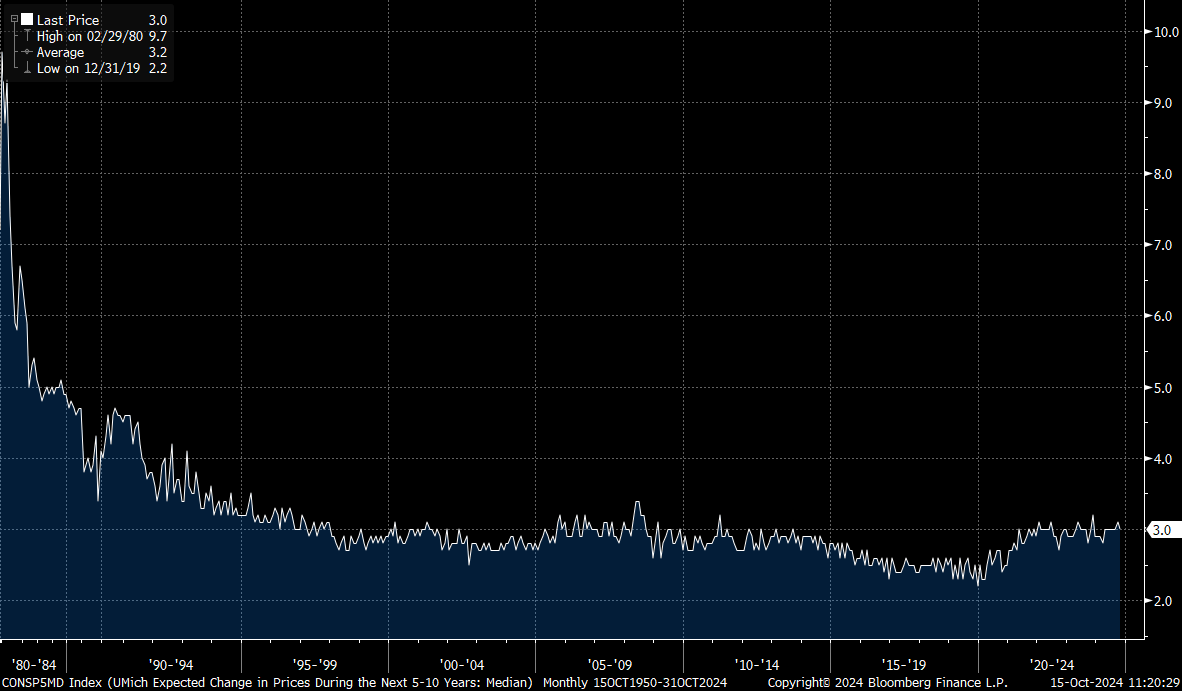The image size is (1182, 691).
Task: Click the 6.0 y-axis label
Action: [x=1162, y=316]
